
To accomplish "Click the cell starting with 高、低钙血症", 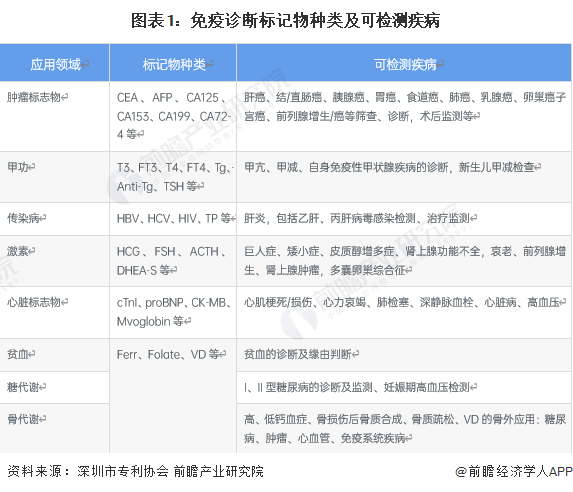I will [x=404, y=428].
